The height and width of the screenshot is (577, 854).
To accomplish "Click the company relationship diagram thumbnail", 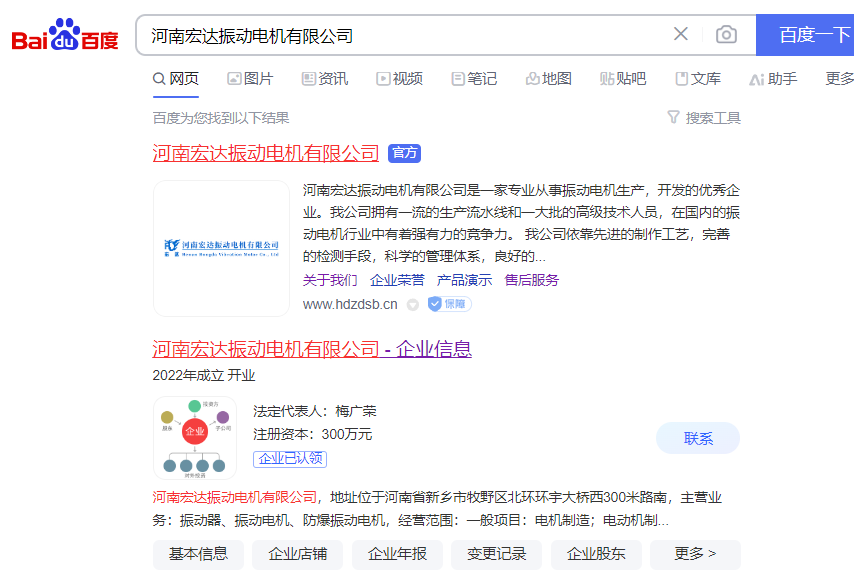I will coord(195,438).
